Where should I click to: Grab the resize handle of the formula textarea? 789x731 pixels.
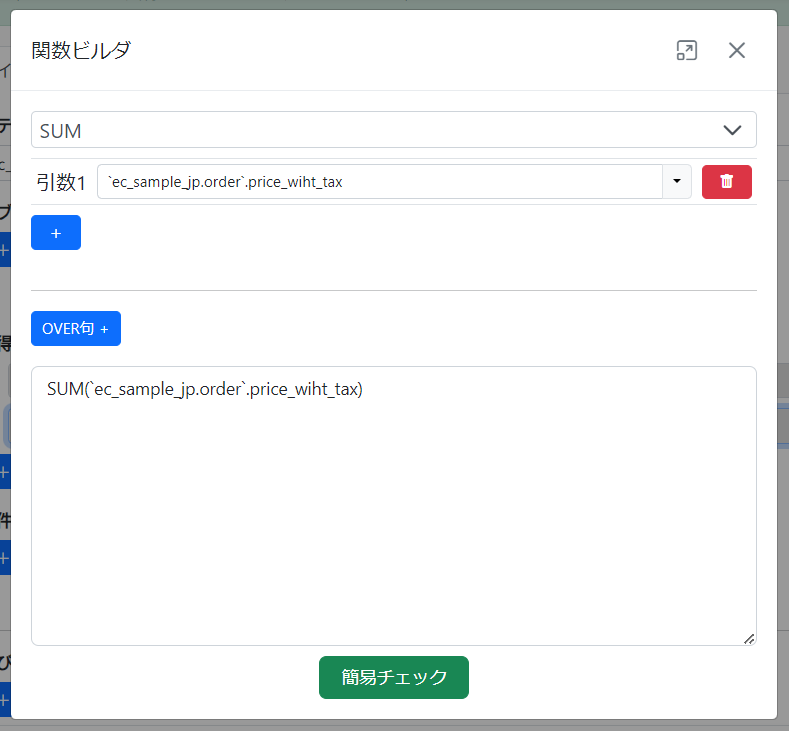pos(749,638)
